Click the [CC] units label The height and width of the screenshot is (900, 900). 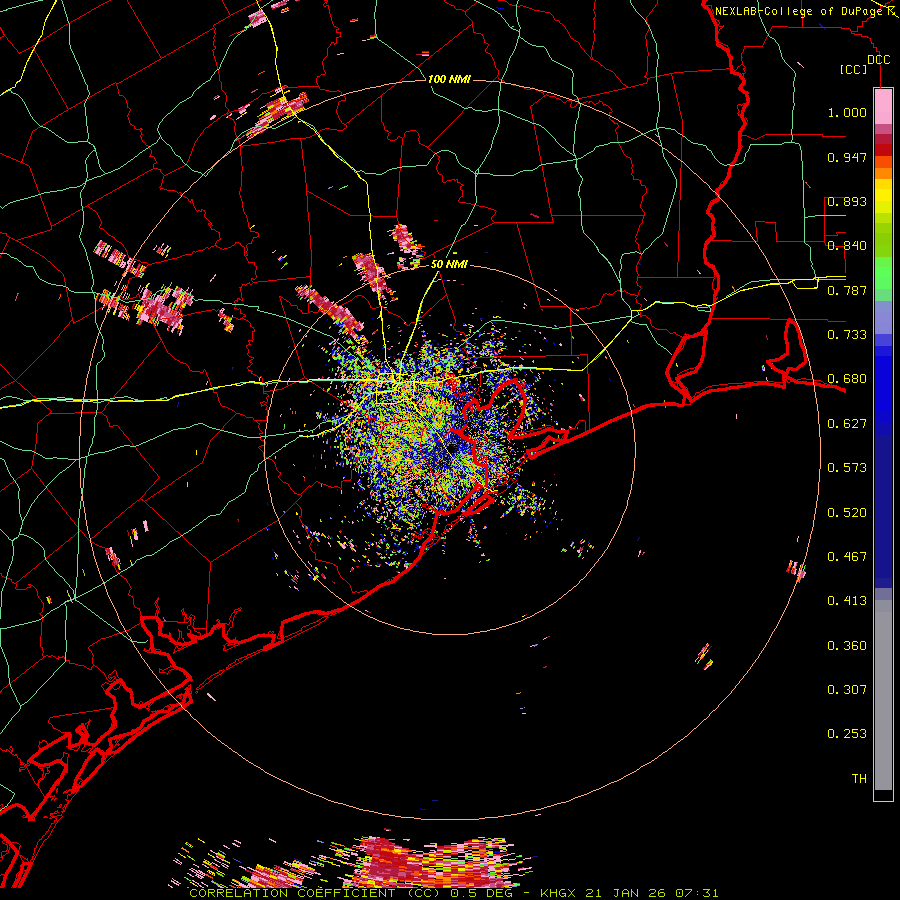click(853, 69)
